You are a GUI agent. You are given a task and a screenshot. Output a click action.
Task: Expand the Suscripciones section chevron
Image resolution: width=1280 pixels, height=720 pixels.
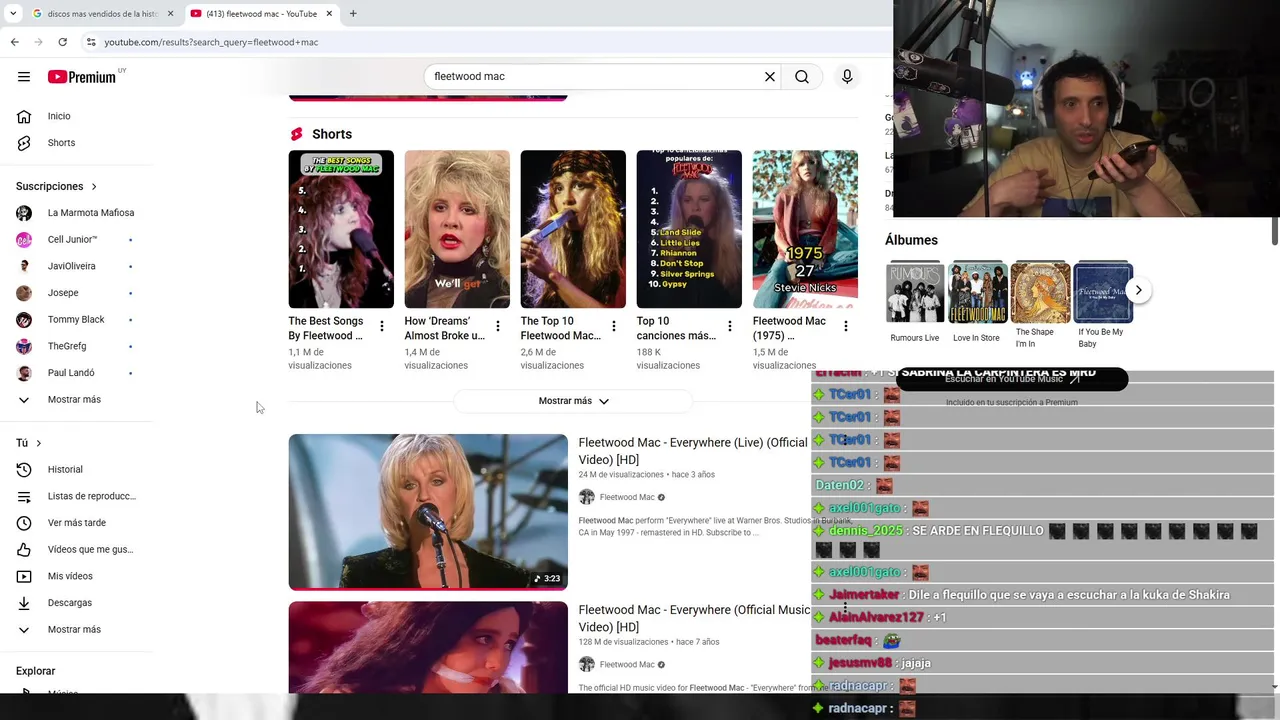[x=94, y=186]
